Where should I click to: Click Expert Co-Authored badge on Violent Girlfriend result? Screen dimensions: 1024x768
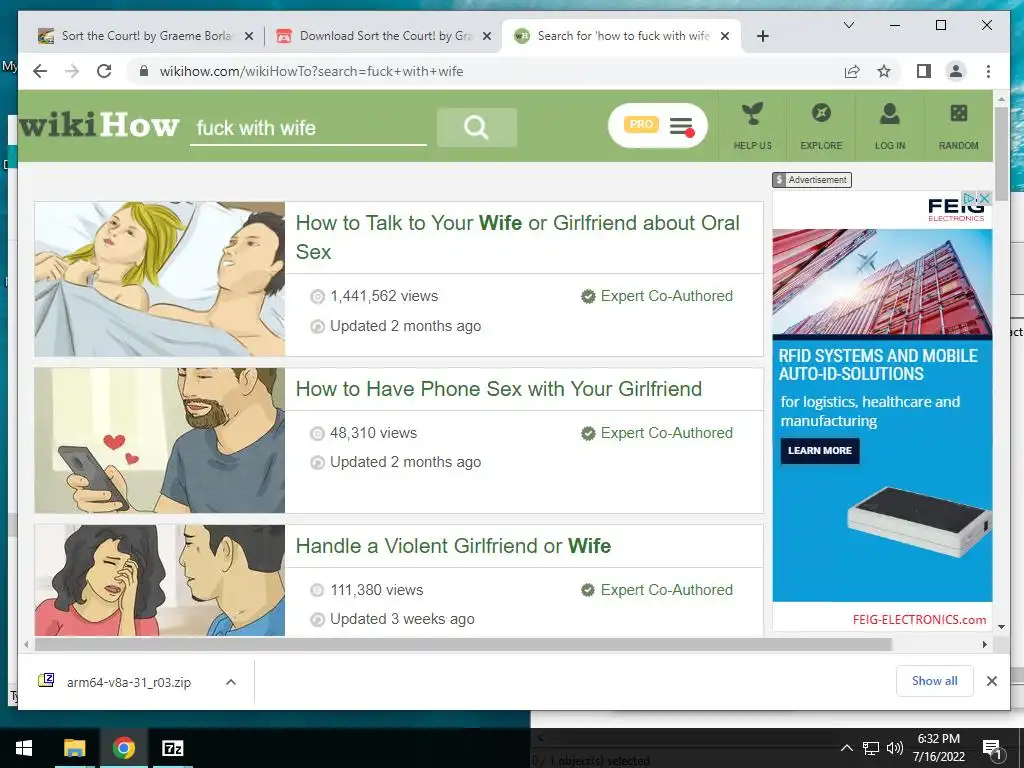[x=657, y=590]
